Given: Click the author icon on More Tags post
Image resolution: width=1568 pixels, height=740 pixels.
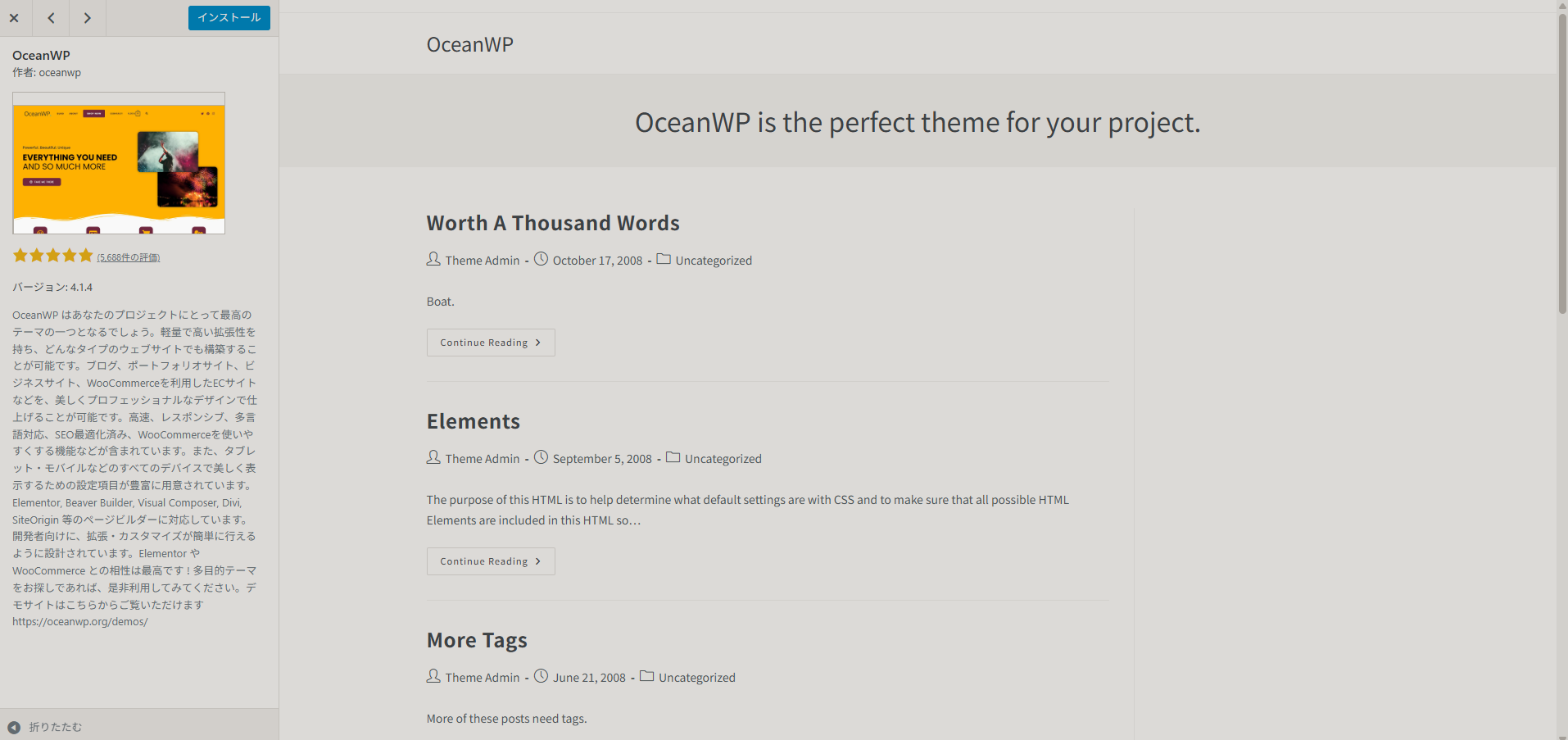Looking at the screenshot, I should [x=433, y=676].
